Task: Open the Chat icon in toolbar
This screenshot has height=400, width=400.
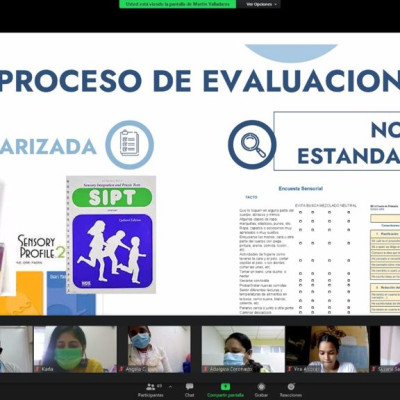Action: [190, 387]
